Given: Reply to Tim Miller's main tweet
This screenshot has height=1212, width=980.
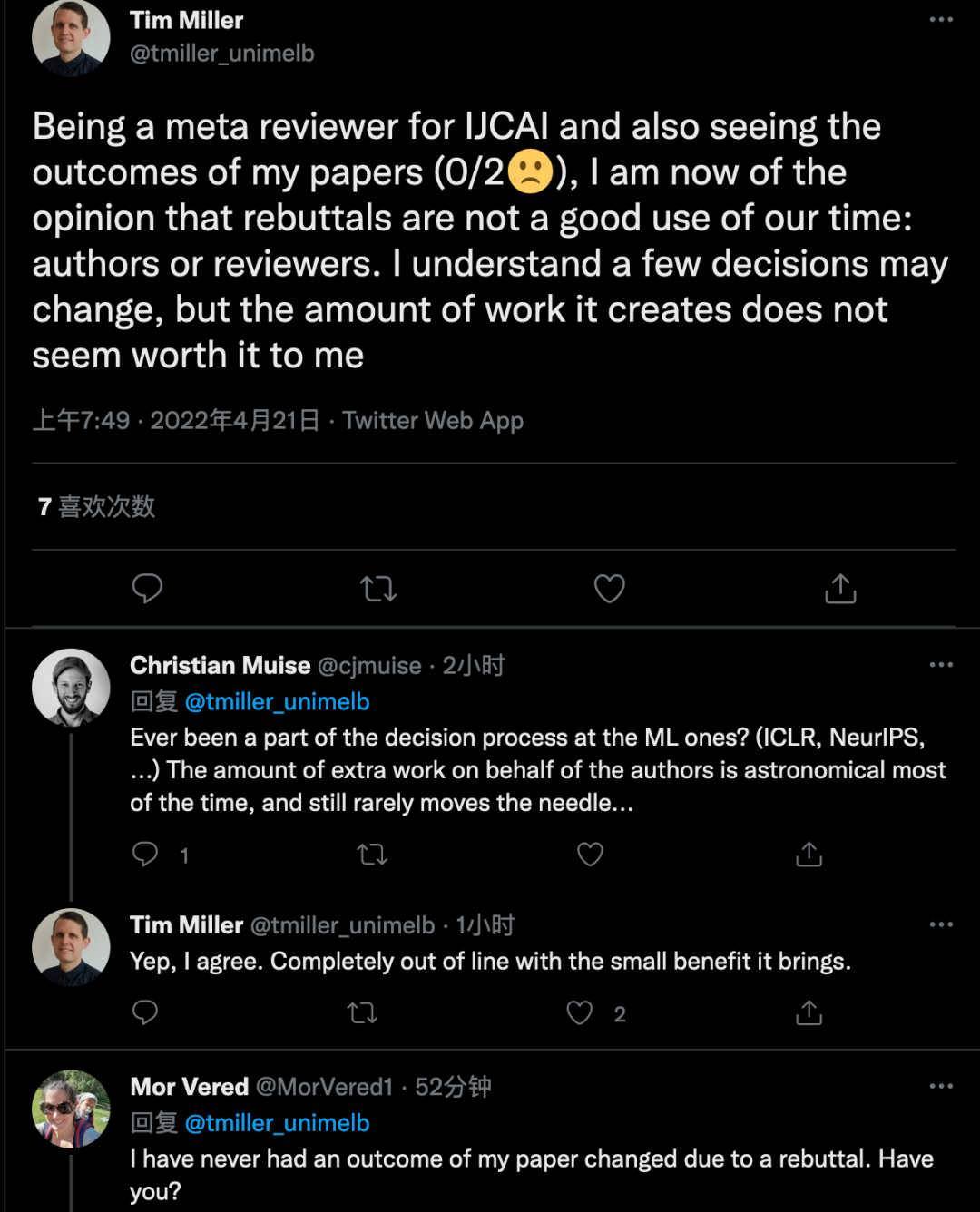Looking at the screenshot, I should click(x=147, y=589).
